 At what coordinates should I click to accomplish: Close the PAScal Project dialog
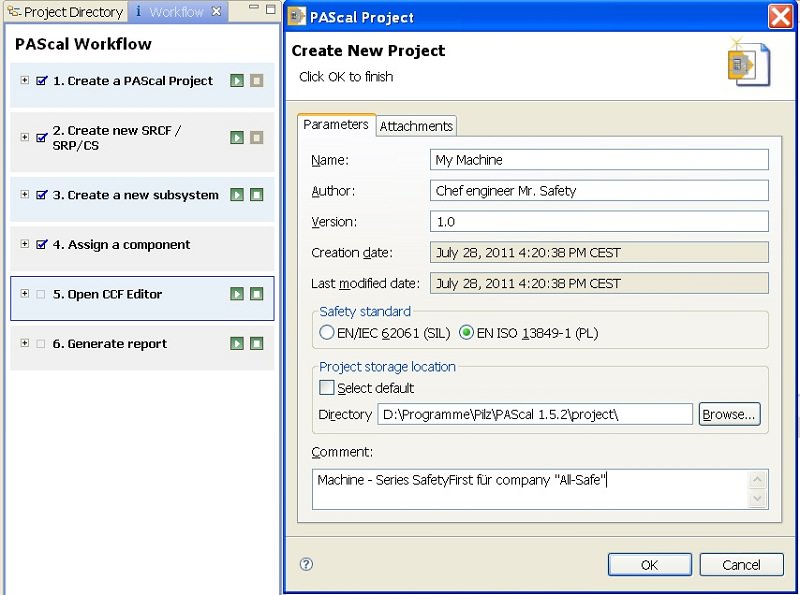pyautogui.click(x=780, y=16)
